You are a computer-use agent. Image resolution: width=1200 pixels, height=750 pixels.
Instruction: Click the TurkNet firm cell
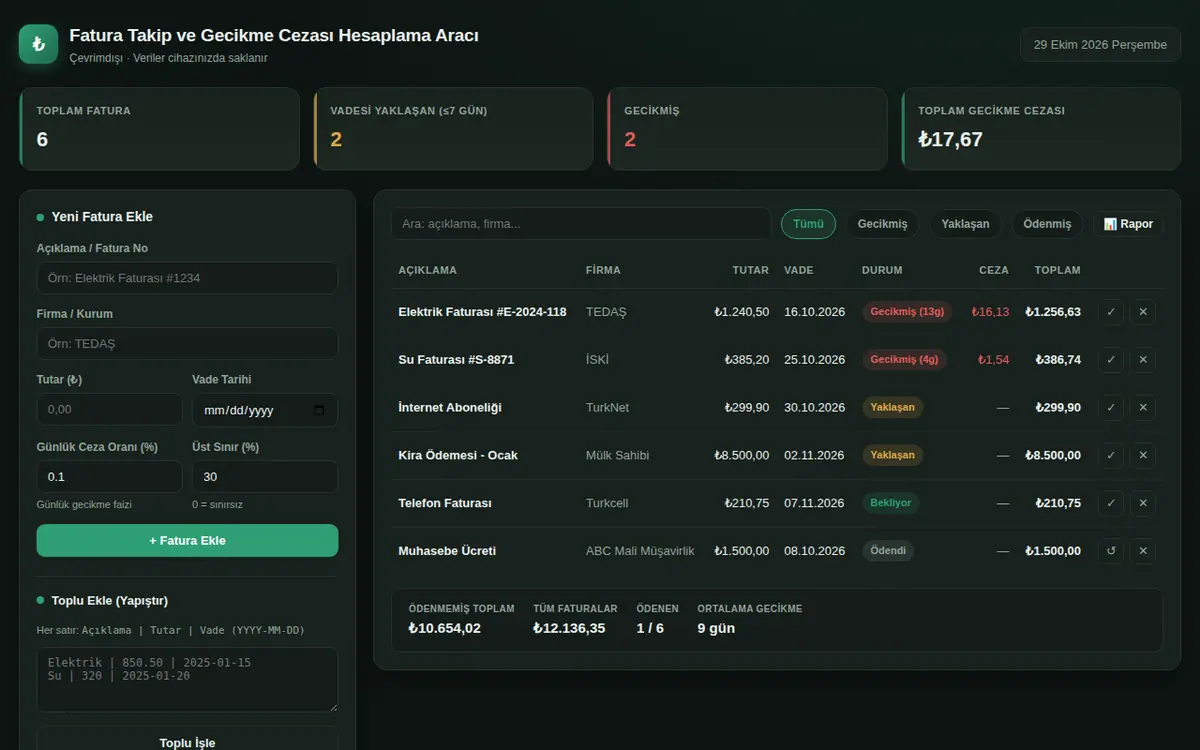608,408
